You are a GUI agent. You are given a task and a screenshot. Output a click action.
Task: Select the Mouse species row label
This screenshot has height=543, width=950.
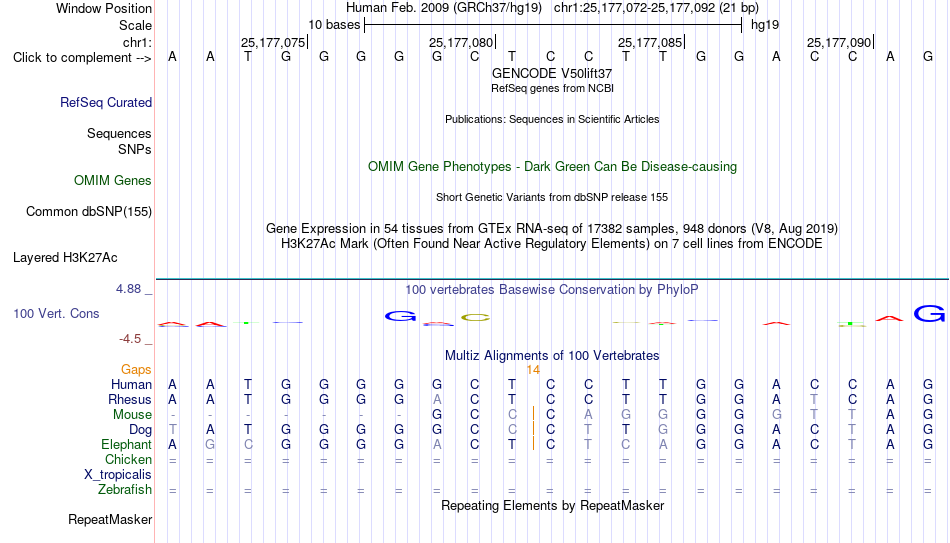132,415
